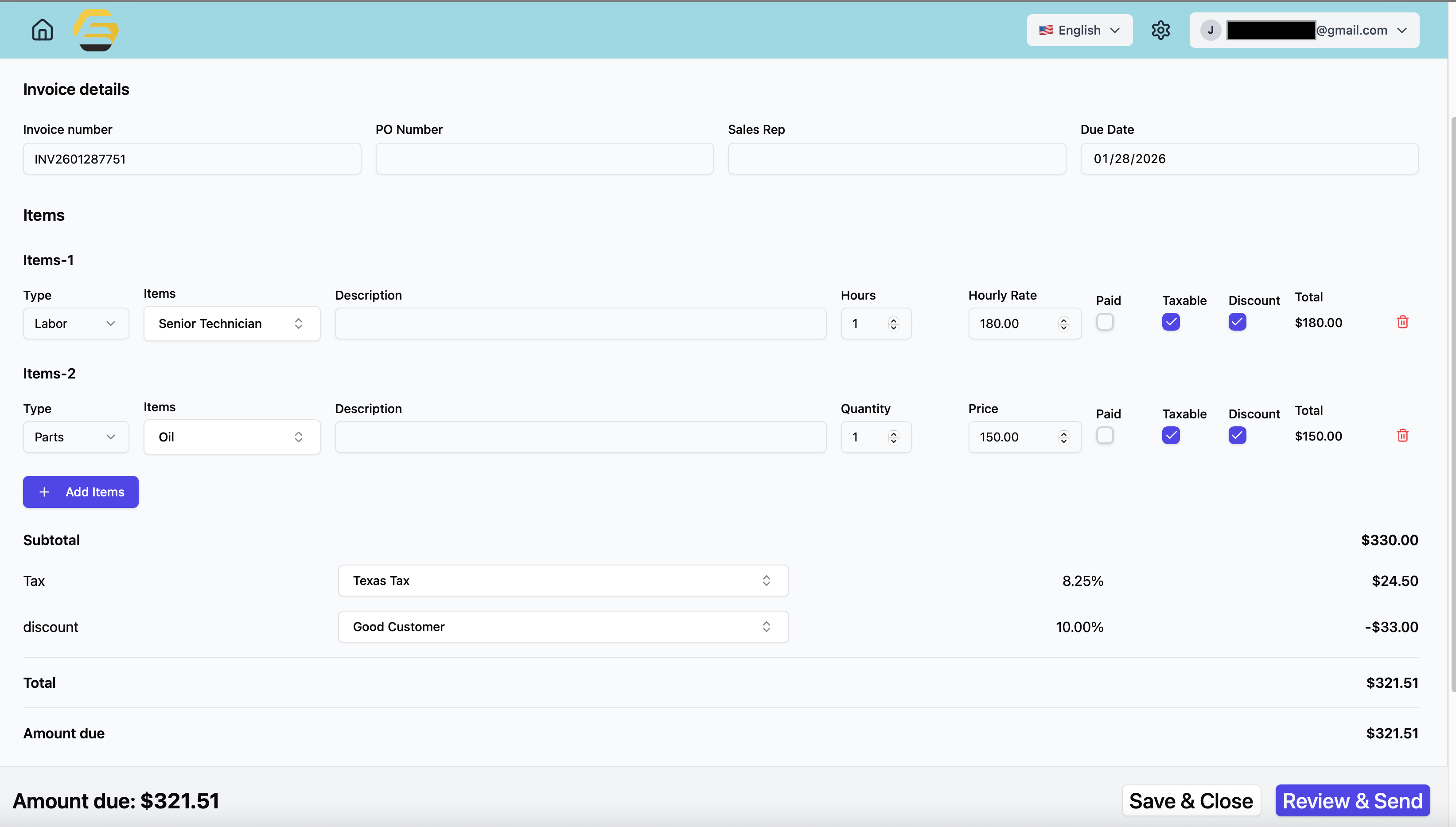Click the PO Number input field
This screenshot has width=1456, height=827.
(x=544, y=159)
